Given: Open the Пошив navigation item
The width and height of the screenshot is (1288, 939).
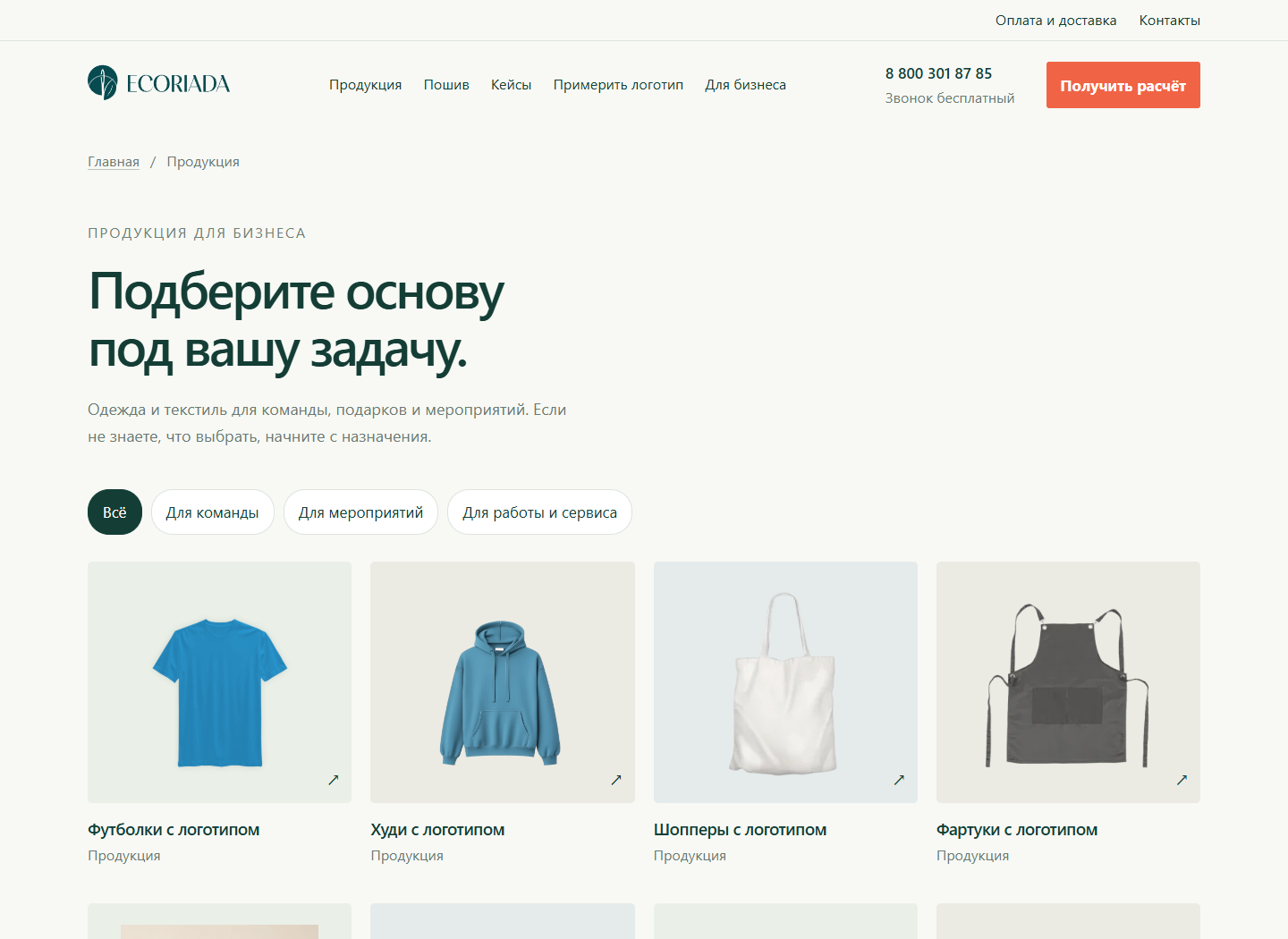Looking at the screenshot, I should pos(446,85).
